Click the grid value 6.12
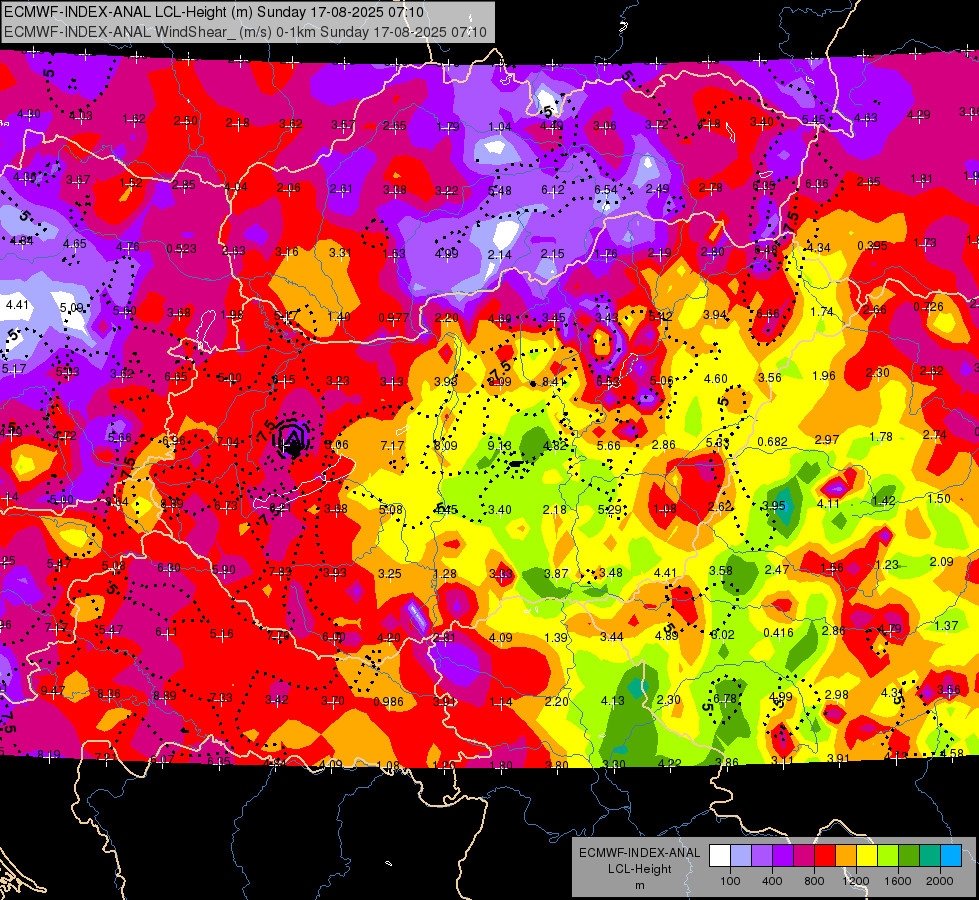 553,190
